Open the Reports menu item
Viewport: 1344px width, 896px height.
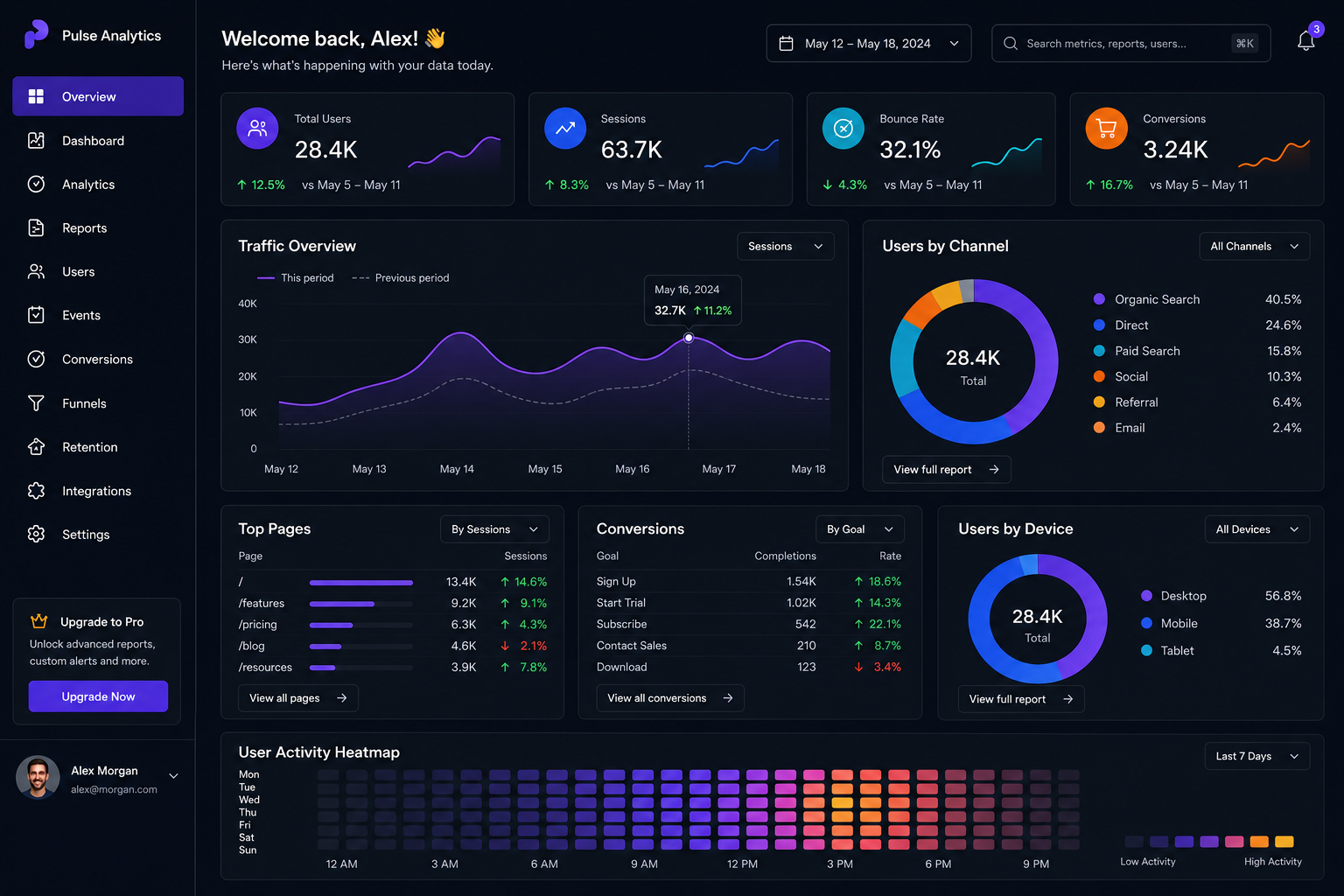(x=98, y=227)
